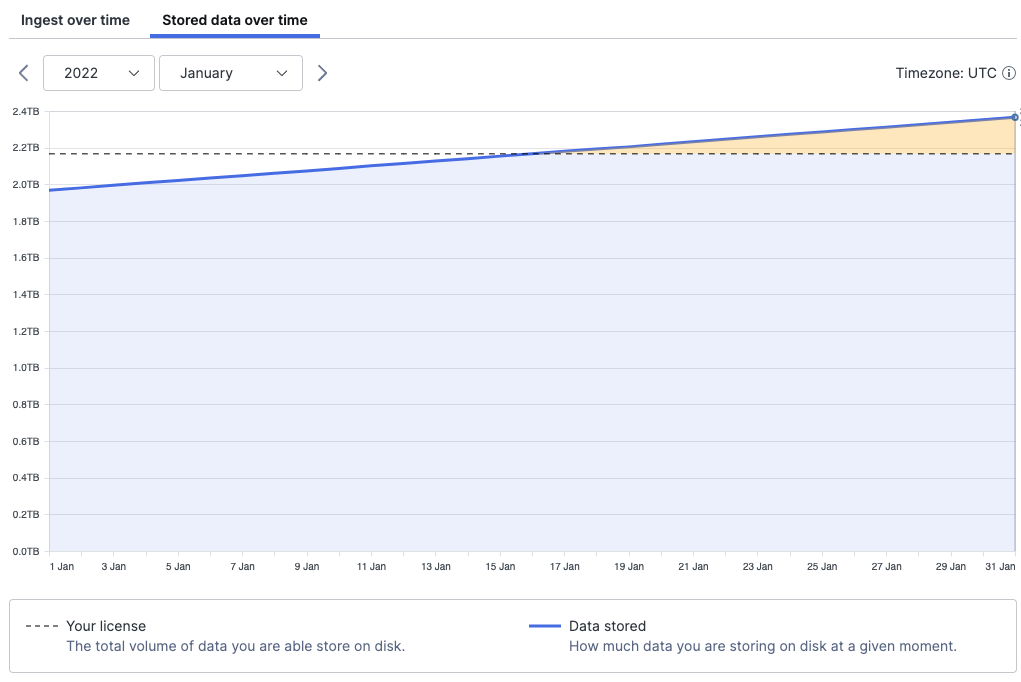Select the Stored data over time tab
This screenshot has height=682, width=1021.
234,20
